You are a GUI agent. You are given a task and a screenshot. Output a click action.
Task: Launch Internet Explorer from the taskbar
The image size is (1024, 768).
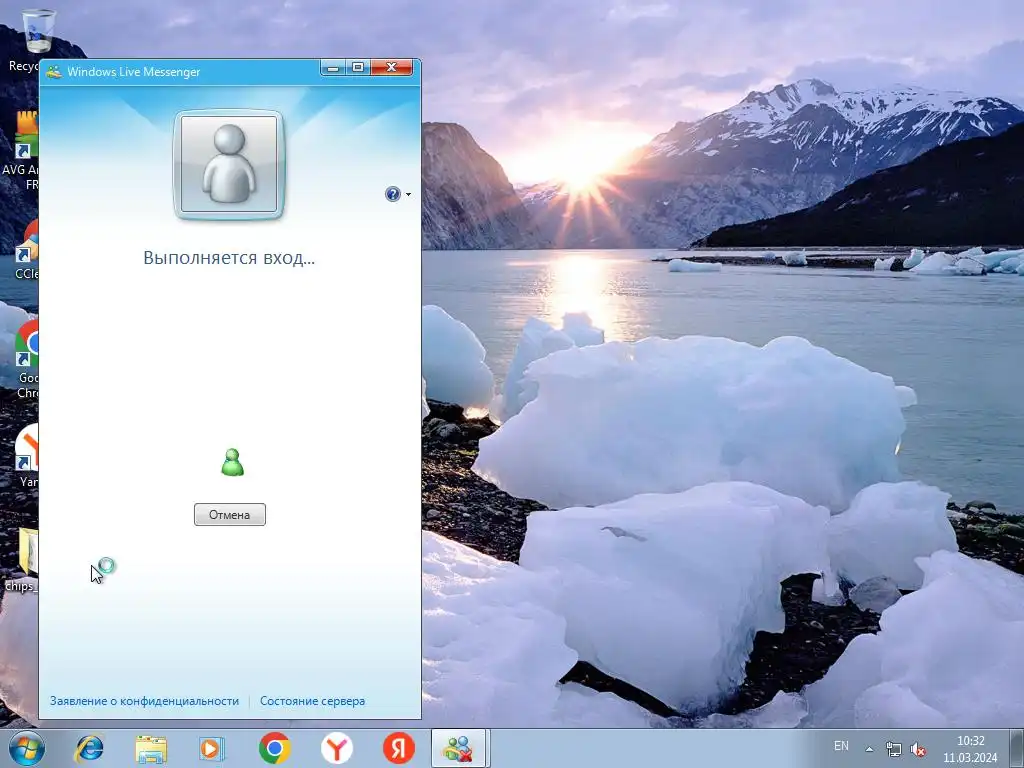click(x=89, y=748)
